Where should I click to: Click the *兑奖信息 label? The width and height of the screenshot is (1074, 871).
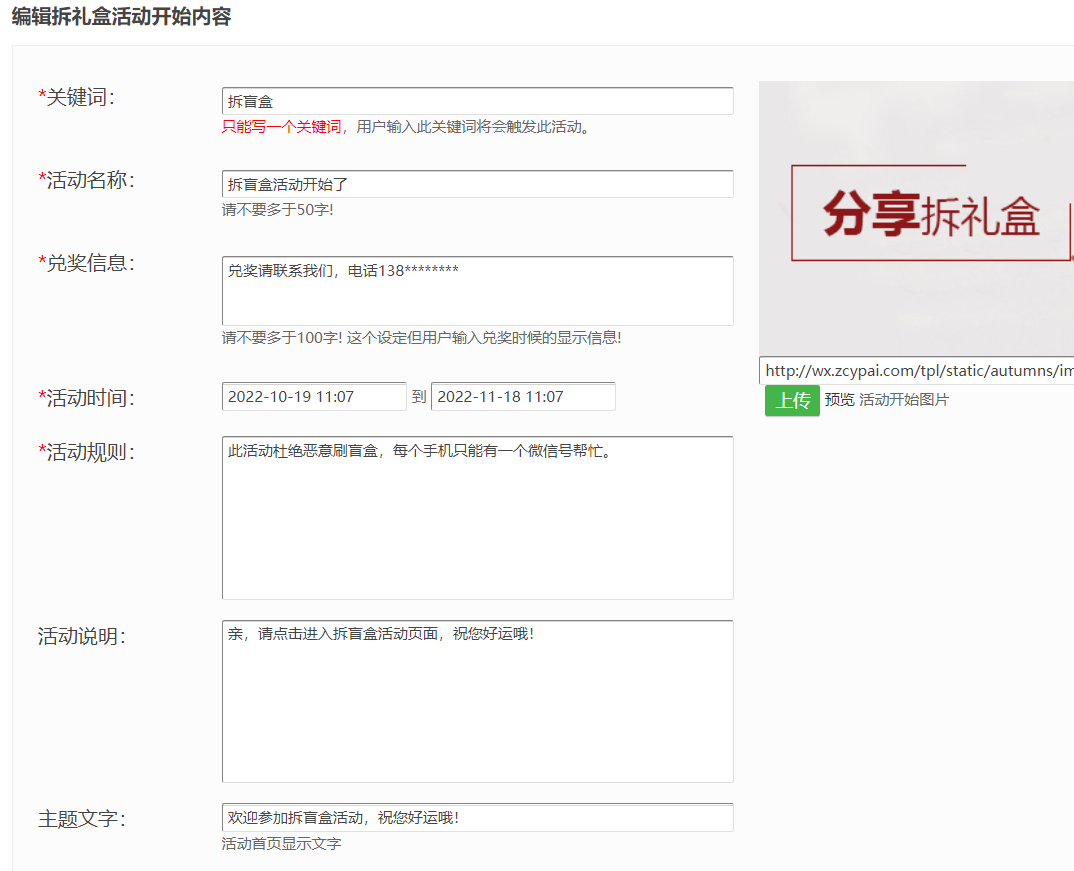tap(86, 263)
